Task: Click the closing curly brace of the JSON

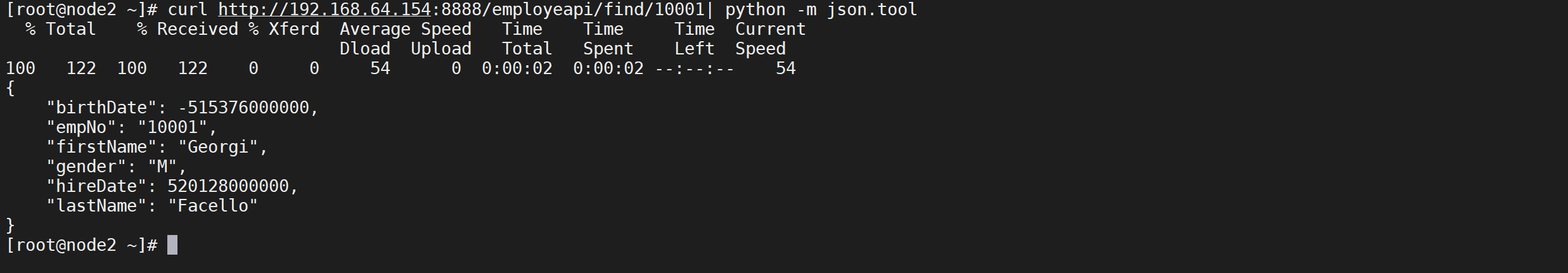Action: [x=10, y=225]
